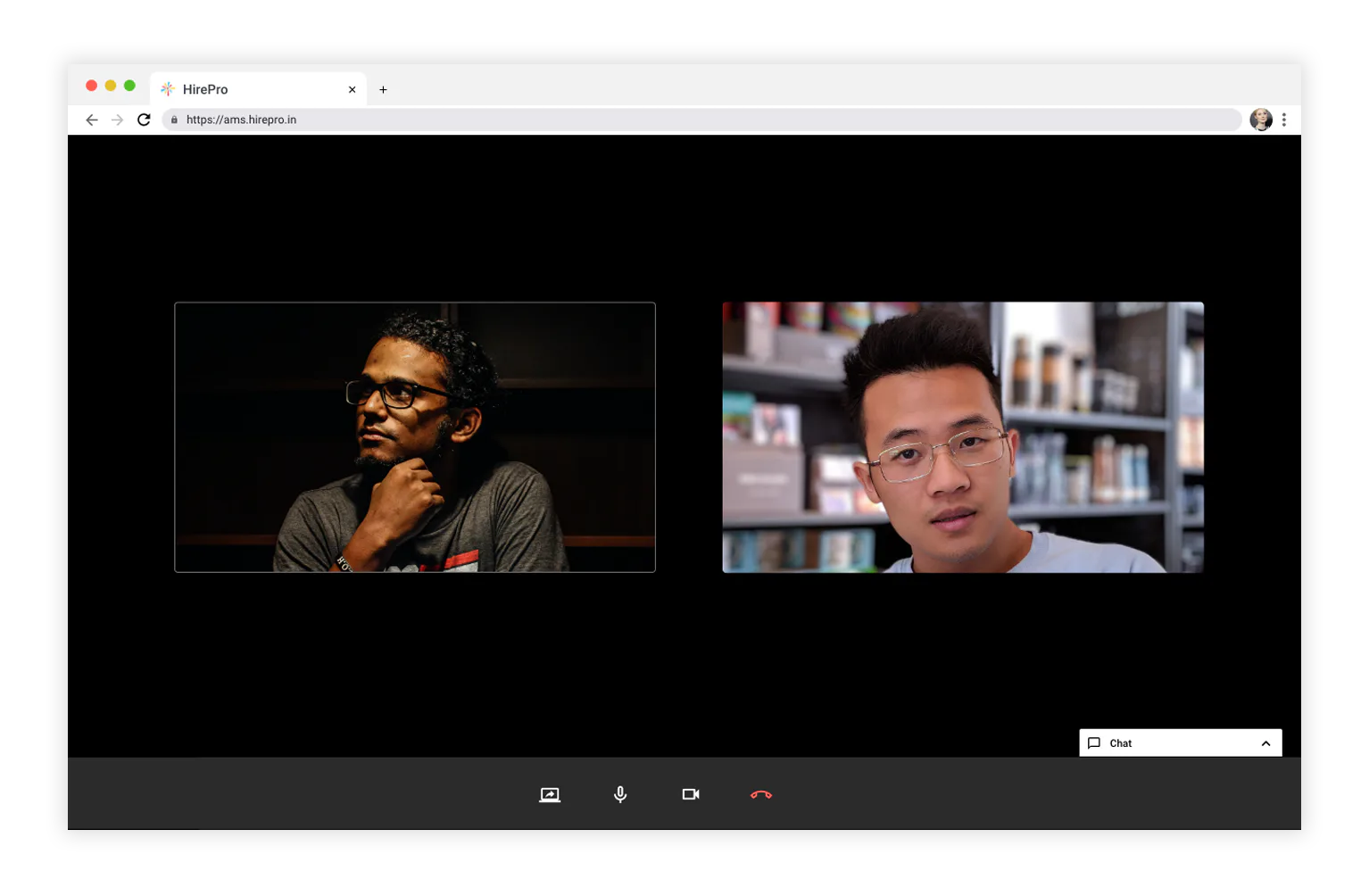Close the HirePro tab

tap(352, 89)
